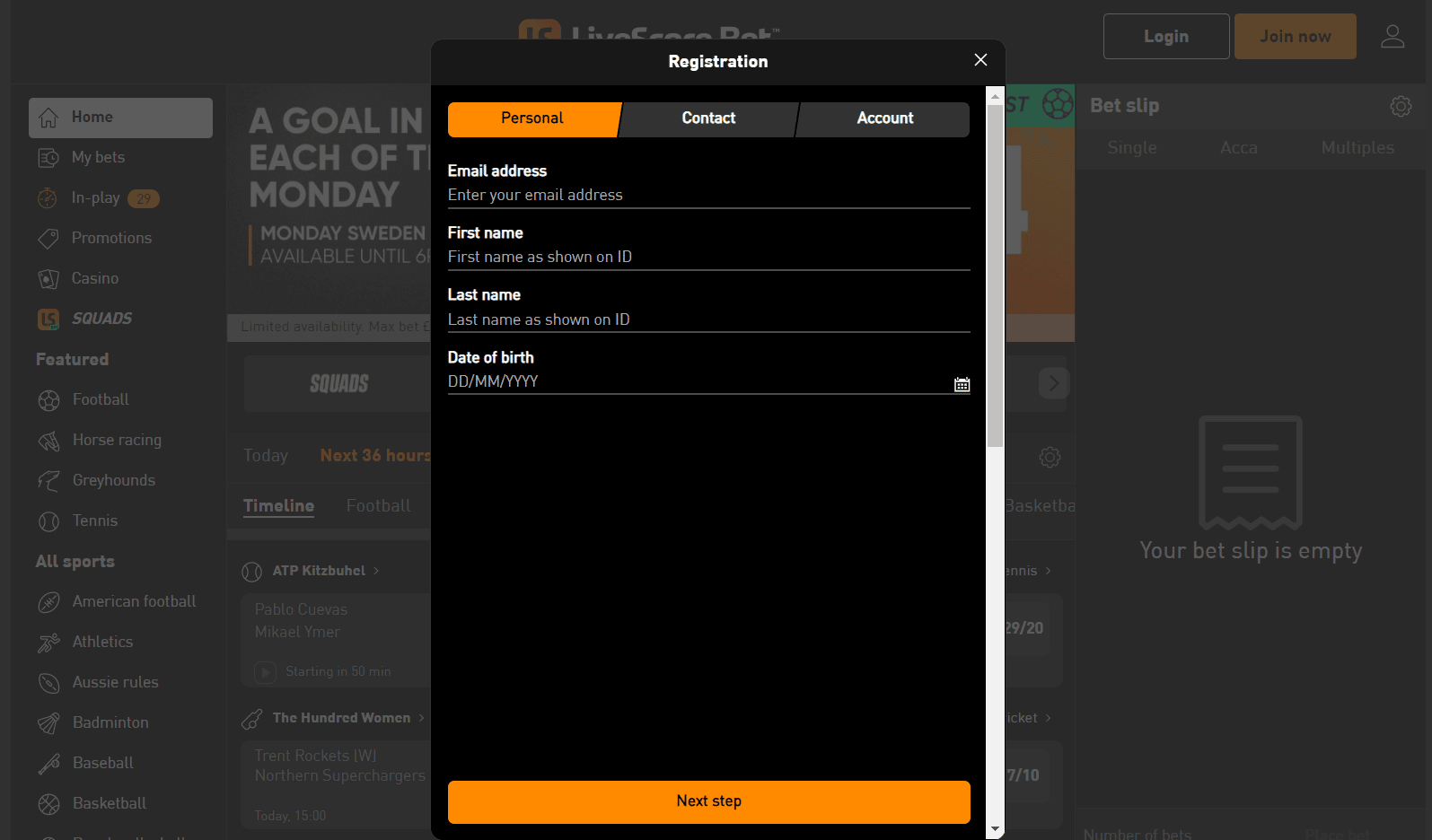Image resolution: width=1432 pixels, height=840 pixels.
Task: Expand the ATP Kitzbuhel event chevron
Action: (x=376, y=571)
